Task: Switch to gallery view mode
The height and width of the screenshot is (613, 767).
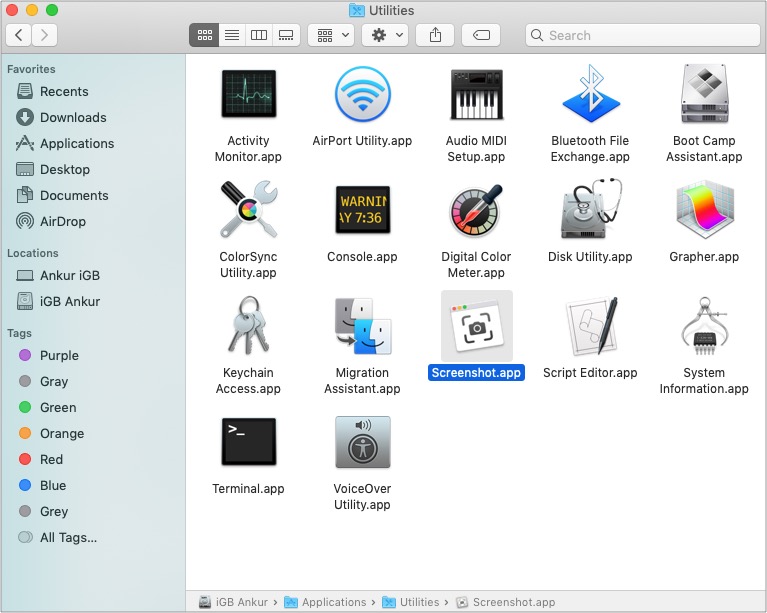Action: point(286,35)
